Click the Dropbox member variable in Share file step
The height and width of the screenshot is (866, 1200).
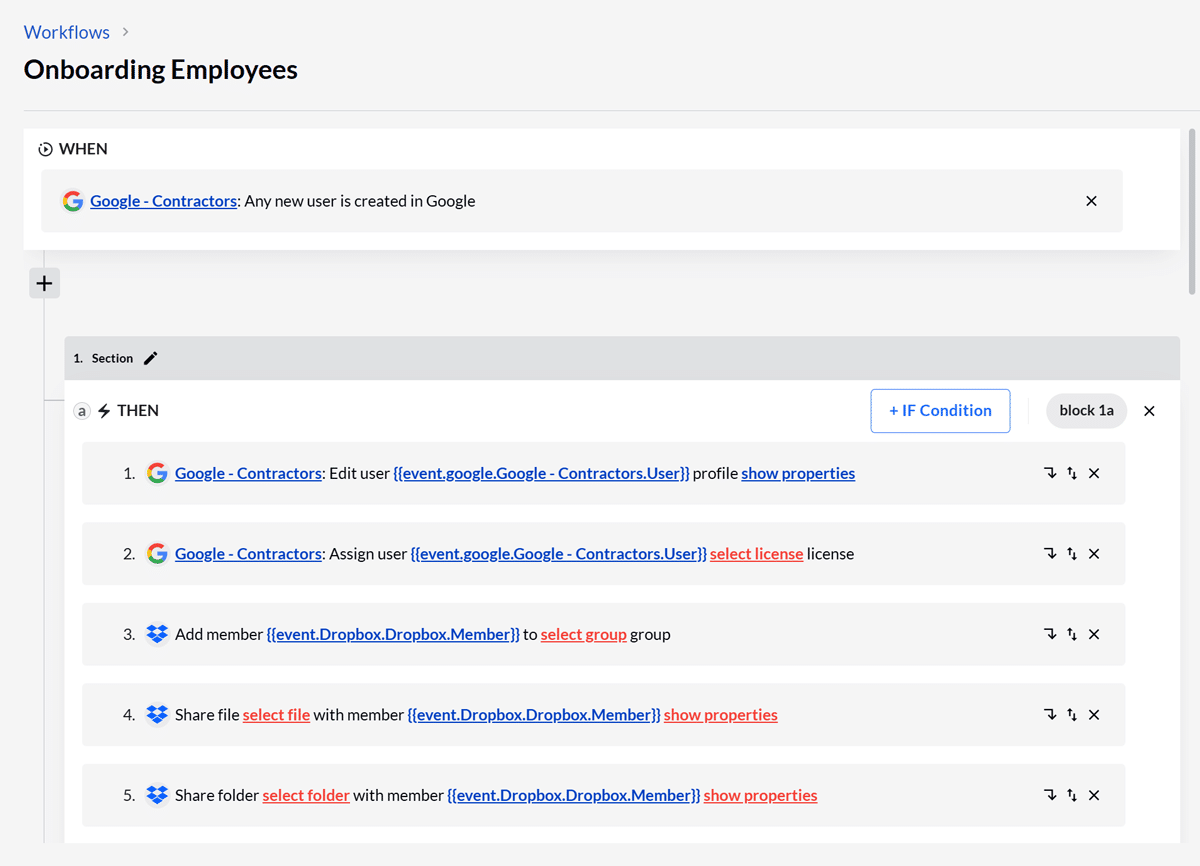point(534,715)
